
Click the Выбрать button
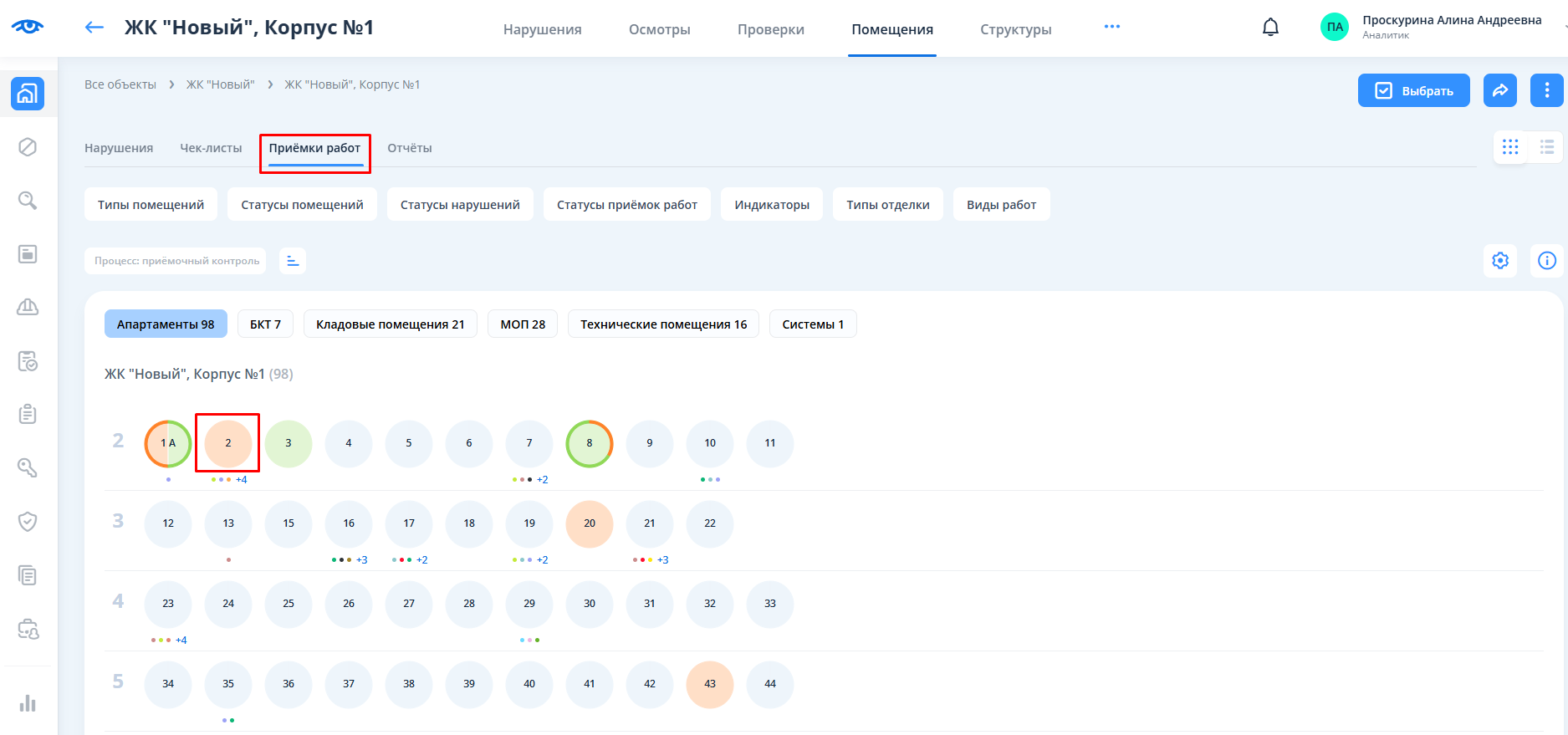[x=1413, y=90]
